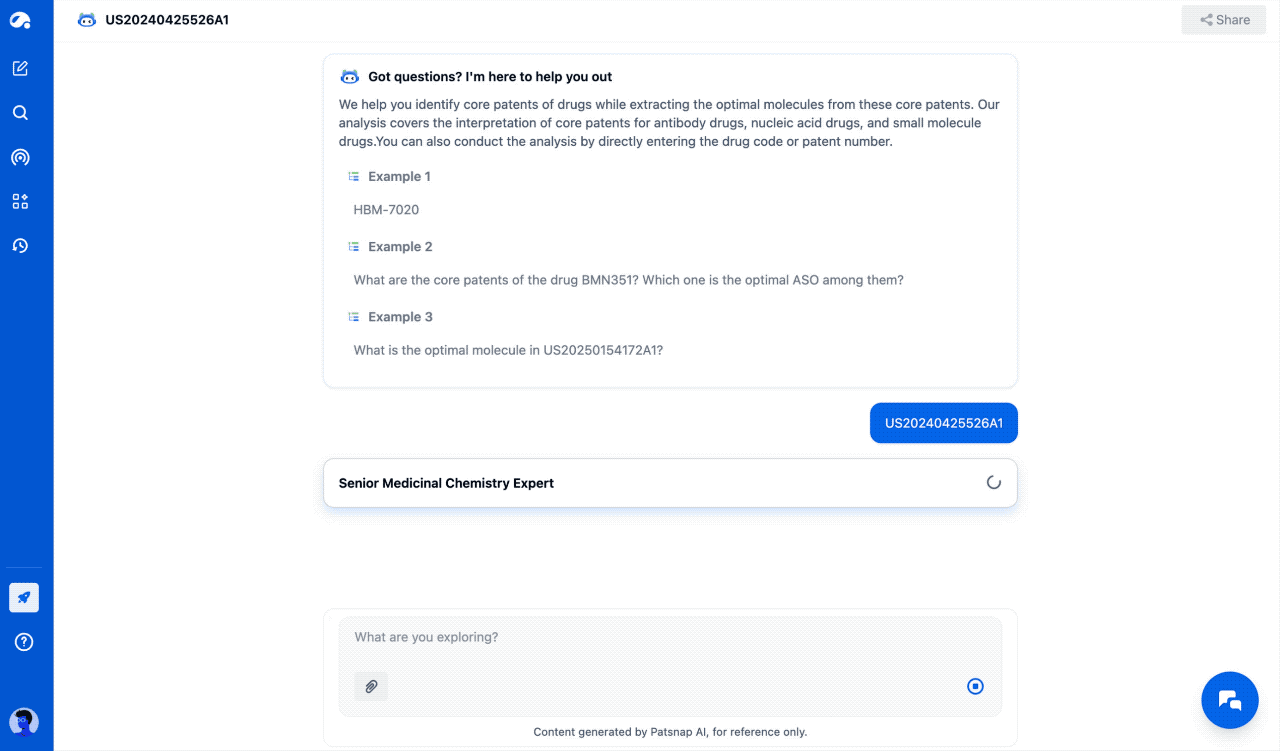The width and height of the screenshot is (1280, 751).
Task: Click the user avatar at bottom left
Action: 23,722
